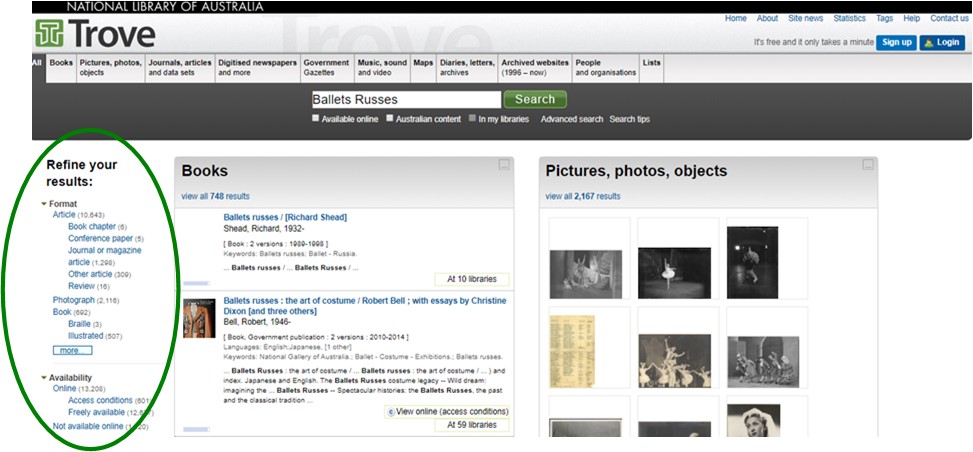Click the relevance bar under Richard Shead result

click(196, 284)
